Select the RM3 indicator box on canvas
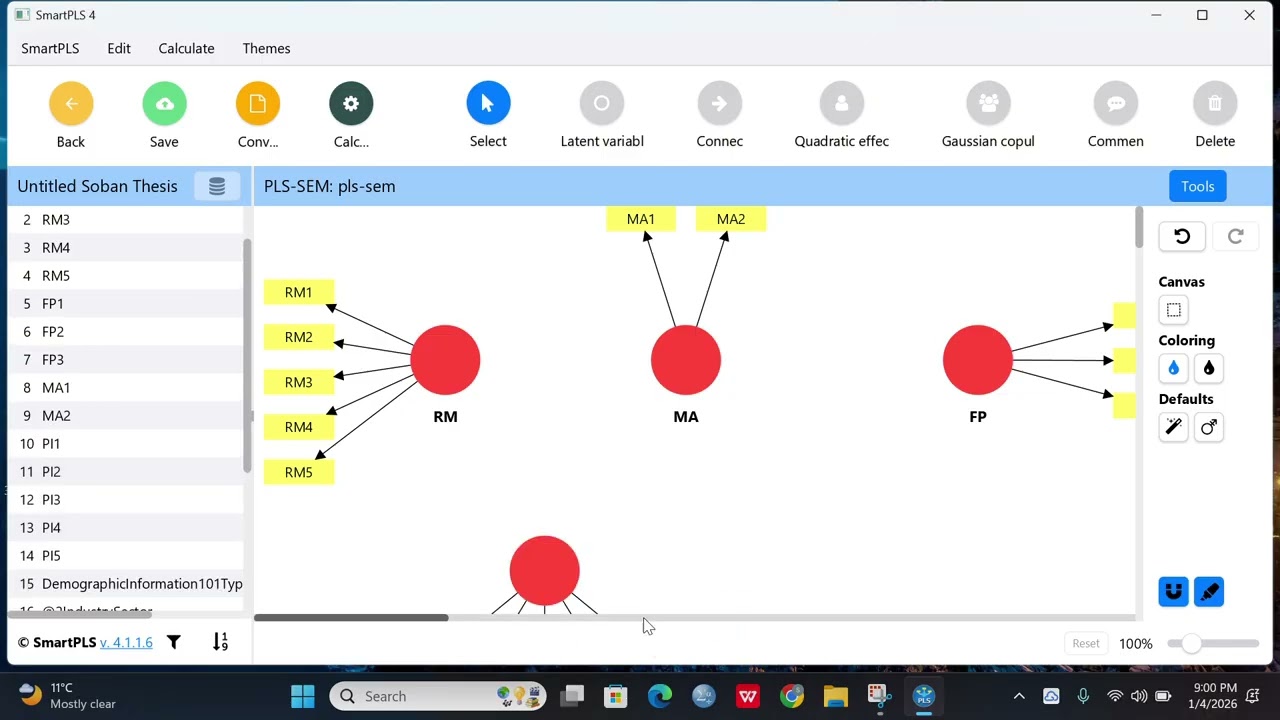Image resolution: width=1280 pixels, height=720 pixels. point(299,382)
